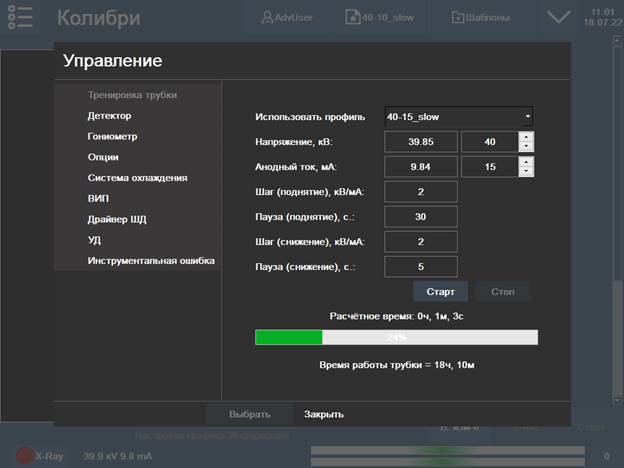Screen dimensions: 624x468
Task: Expand the top bar chevron arrow
Action: click(x=560, y=18)
